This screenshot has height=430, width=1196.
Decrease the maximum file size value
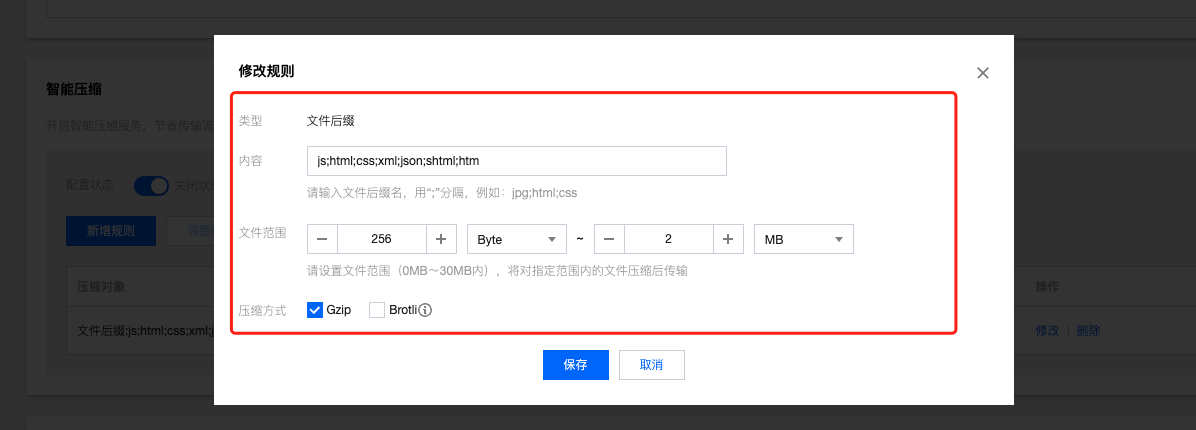tap(609, 240)
